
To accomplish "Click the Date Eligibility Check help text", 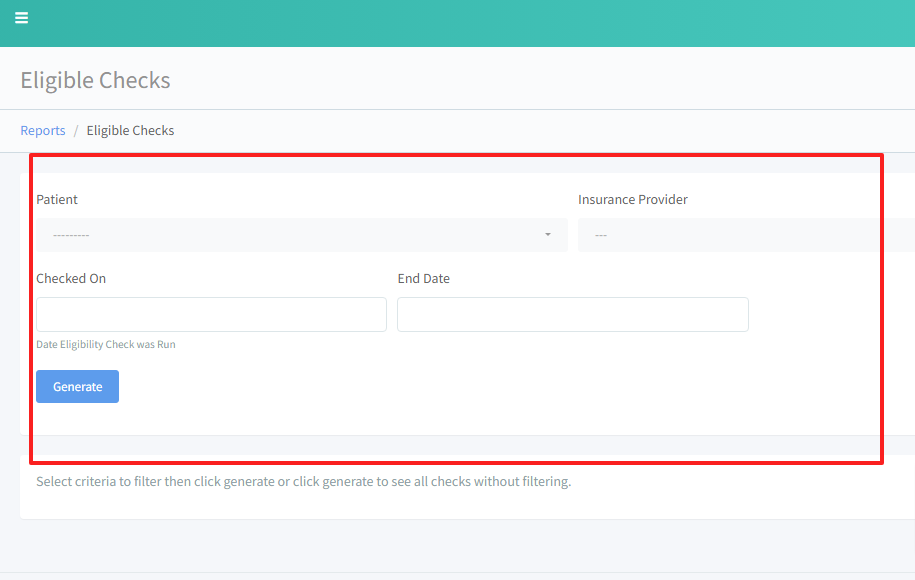I will [106, 345].
